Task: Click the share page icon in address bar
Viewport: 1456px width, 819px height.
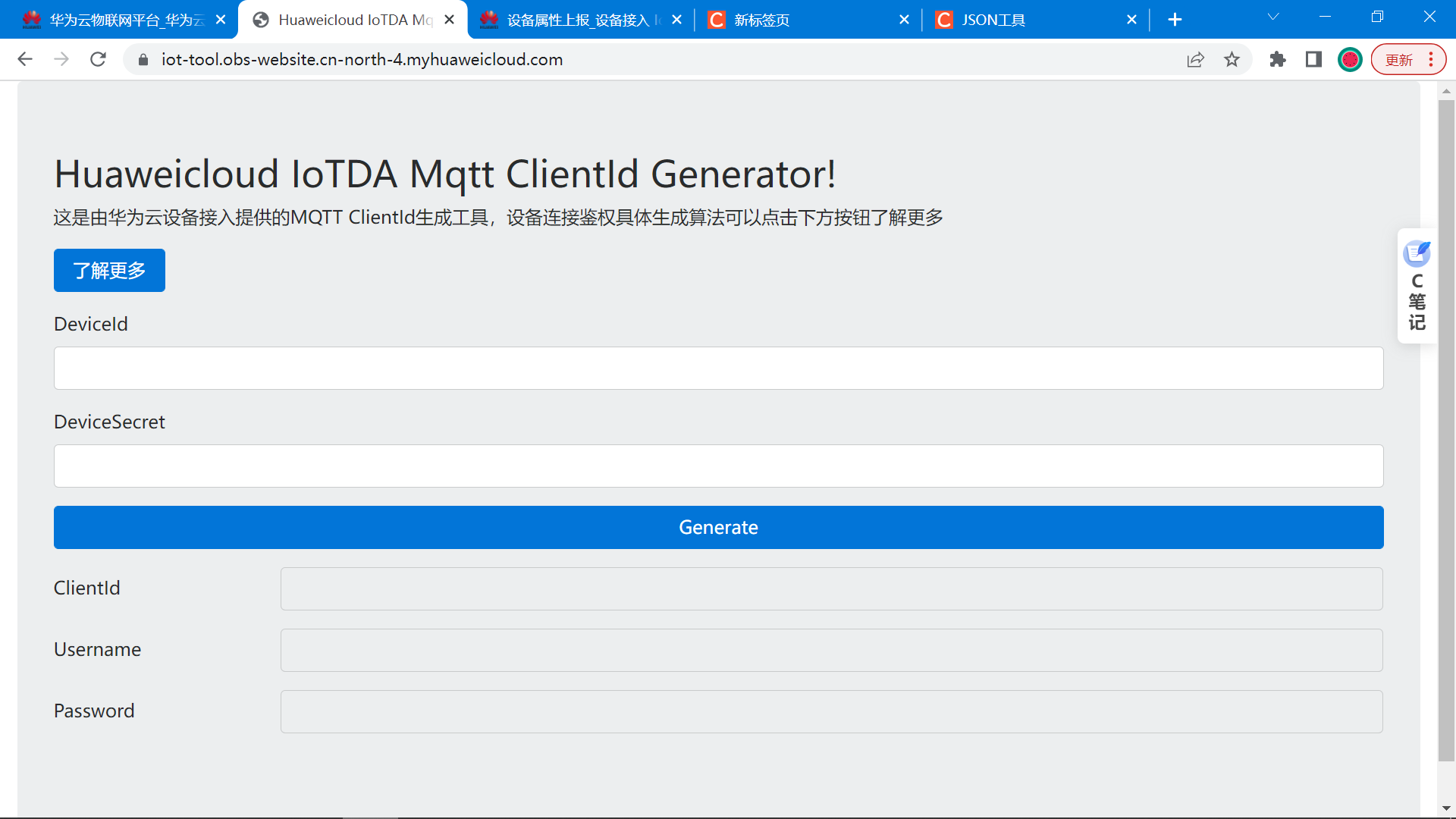Action: coord(1195,59)
